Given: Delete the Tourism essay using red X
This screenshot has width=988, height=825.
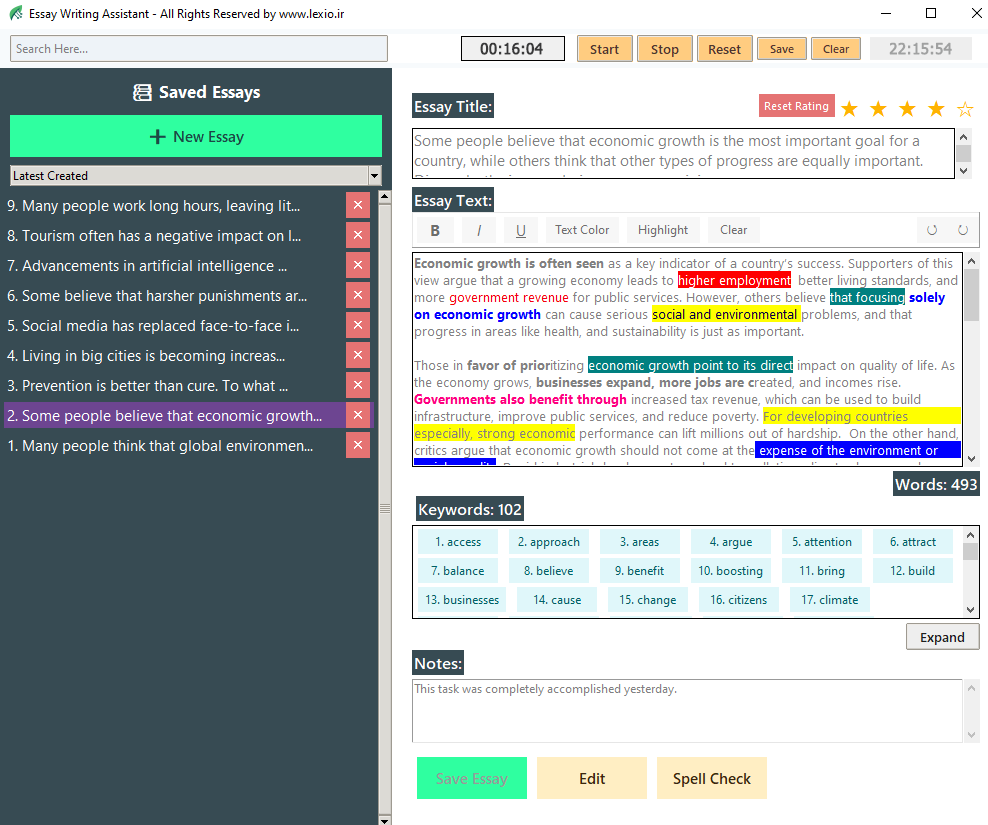Looking at the screenshot, I should (x=358, y=236).
